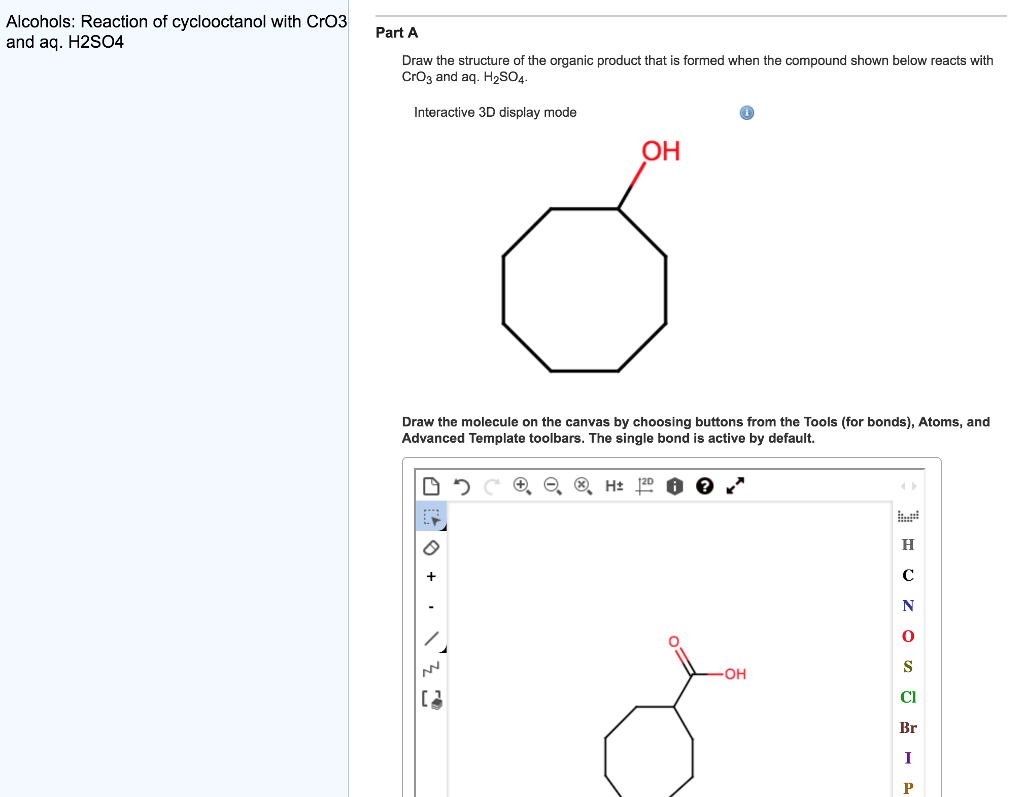
Task: Click the Undo arrow in the sketcher
Action: [x=462, y=486]
